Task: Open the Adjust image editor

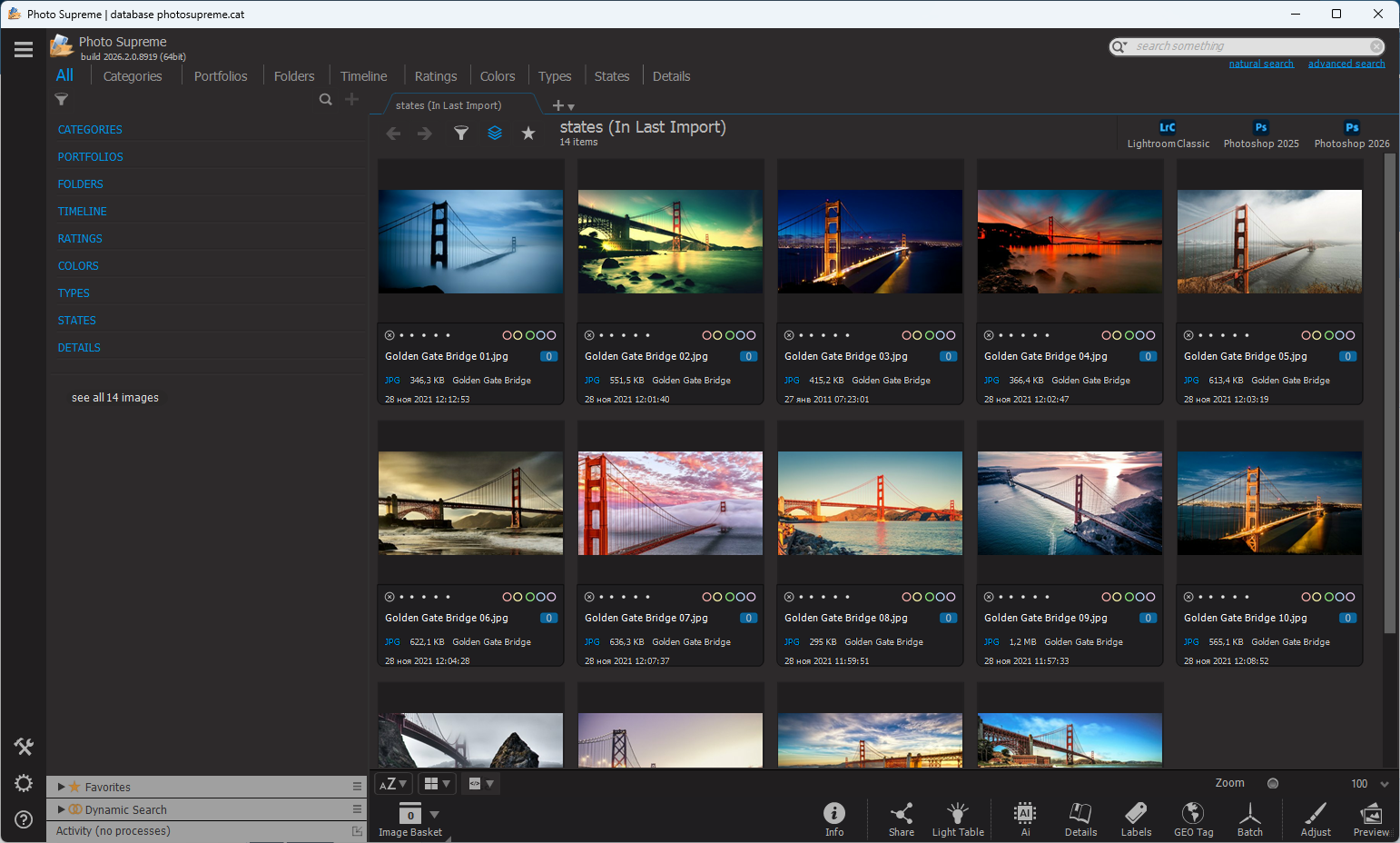Action: click(1315, 818)
